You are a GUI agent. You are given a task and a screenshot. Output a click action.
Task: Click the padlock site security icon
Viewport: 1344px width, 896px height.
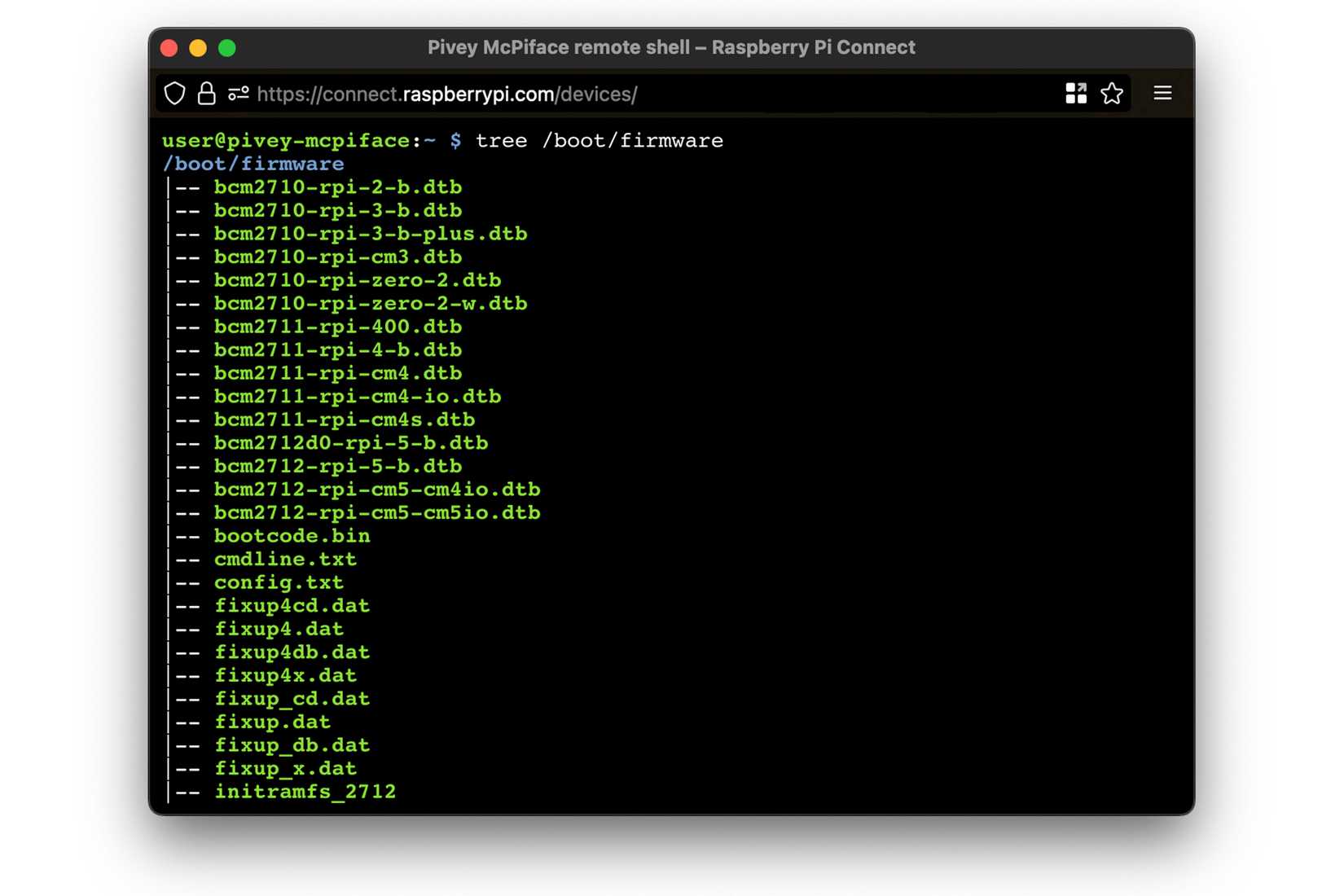pyautogui.click(x=207, y=94)
